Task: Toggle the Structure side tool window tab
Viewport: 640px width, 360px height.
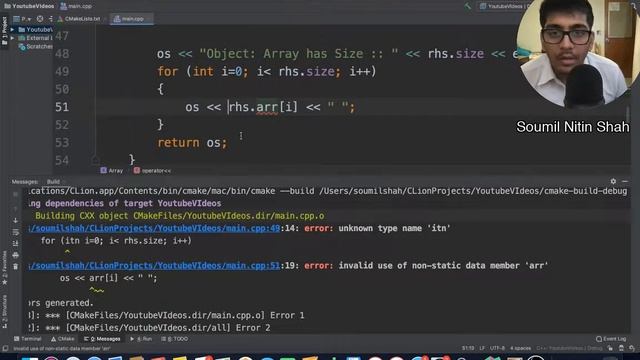Action: pos(4,312)
